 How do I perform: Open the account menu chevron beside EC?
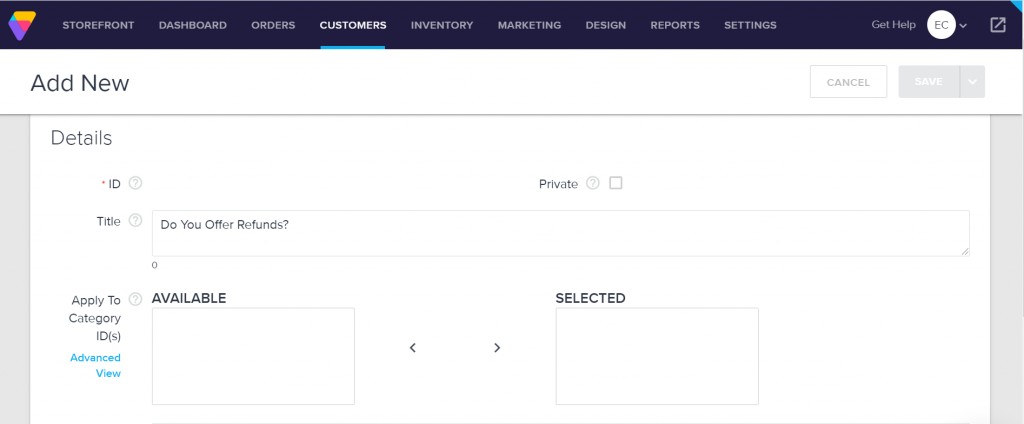point(963,26)
